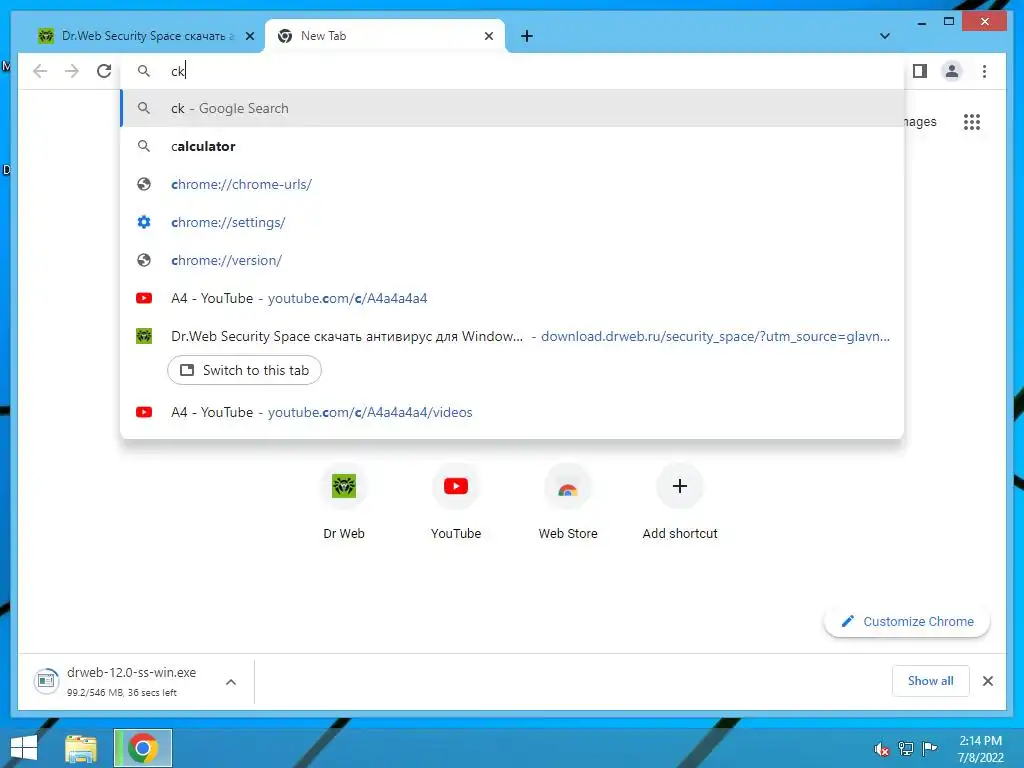Image resolution: width=1024 pixels, height=768 pixels.
Task: Click the magnifier icon in the address bar
Action: [144, 71]
